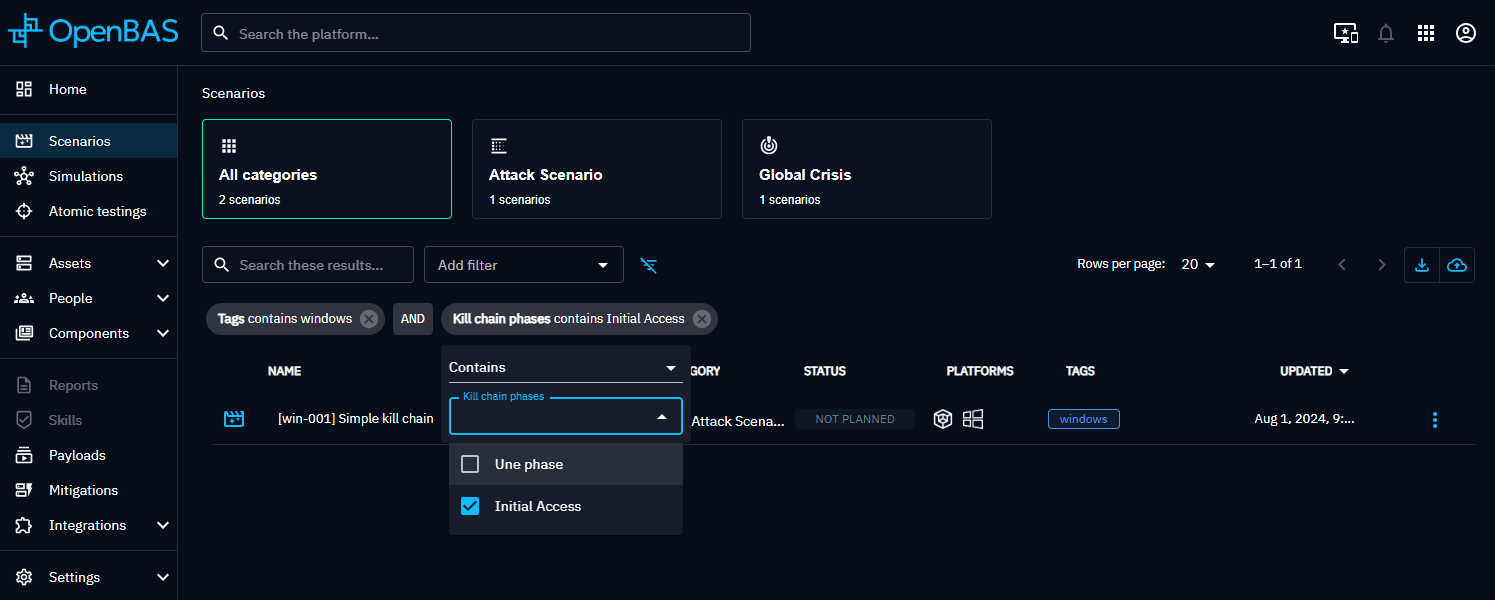Toggle the AND filter operator
Image resolution: width=1495 pixels, height=600 pixels.
pos(413,319)
